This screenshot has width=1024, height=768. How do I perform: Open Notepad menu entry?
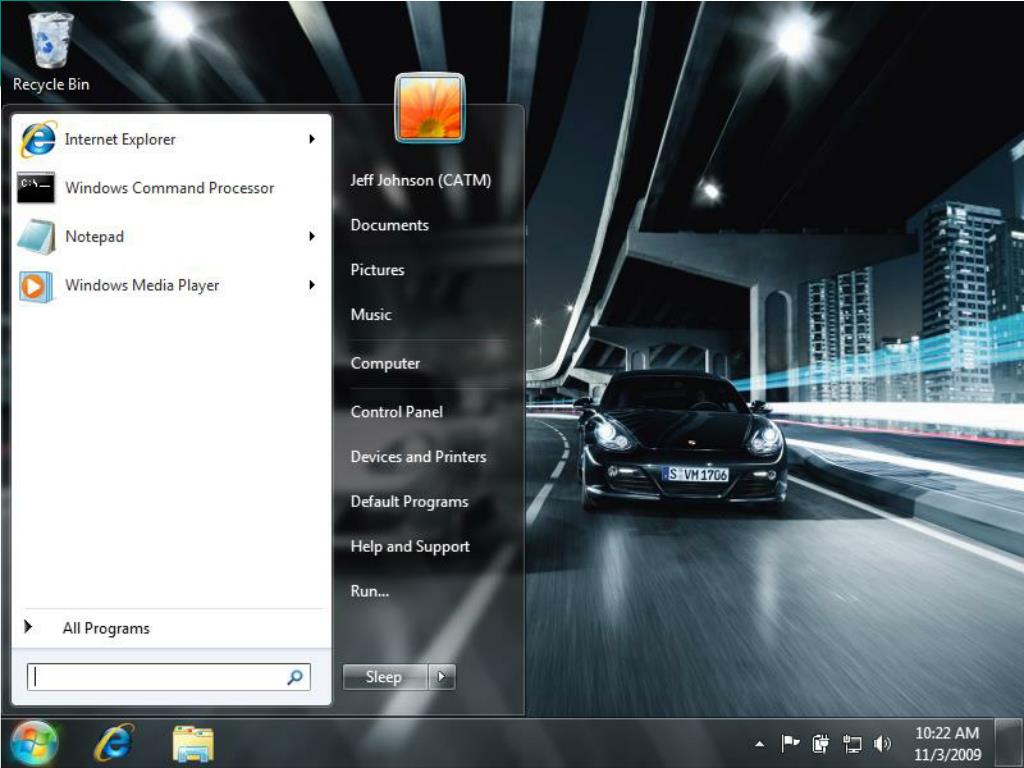pyautogui.click(x=171, y=236)
